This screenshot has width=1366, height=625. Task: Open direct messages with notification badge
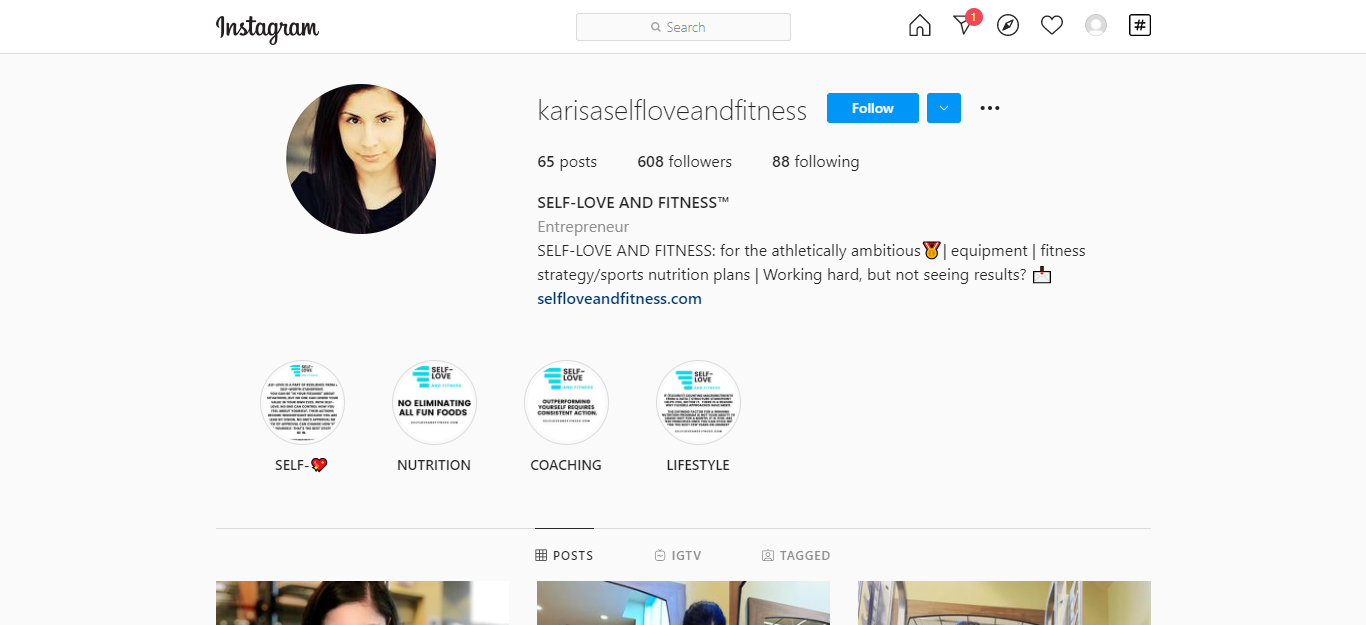click(965, 24)
